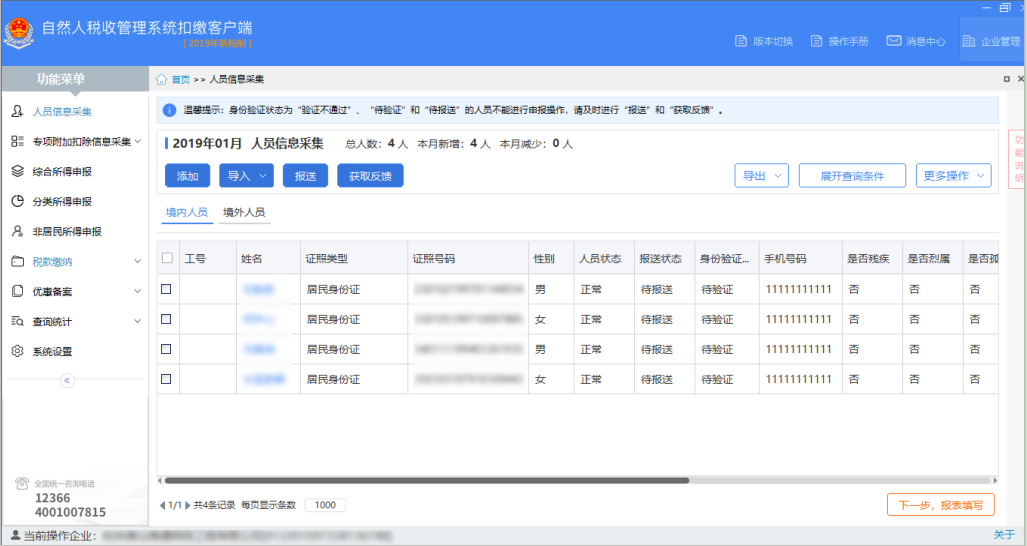Click the 分类所得申报 pie chart icon
The height and width of the screenshot is (546, 1027).
tap(18, 201)
